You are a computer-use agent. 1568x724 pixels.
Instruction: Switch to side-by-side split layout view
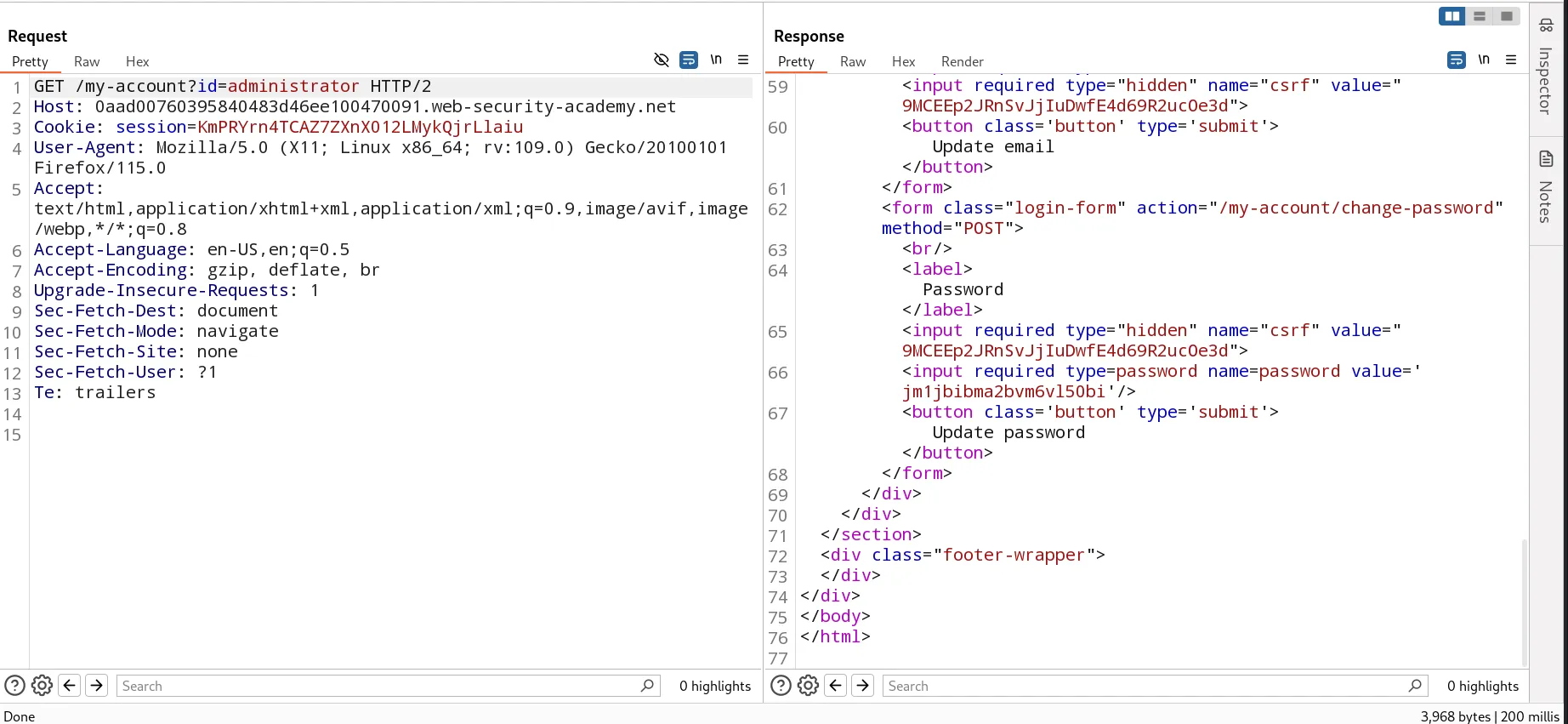[1452, 16]
